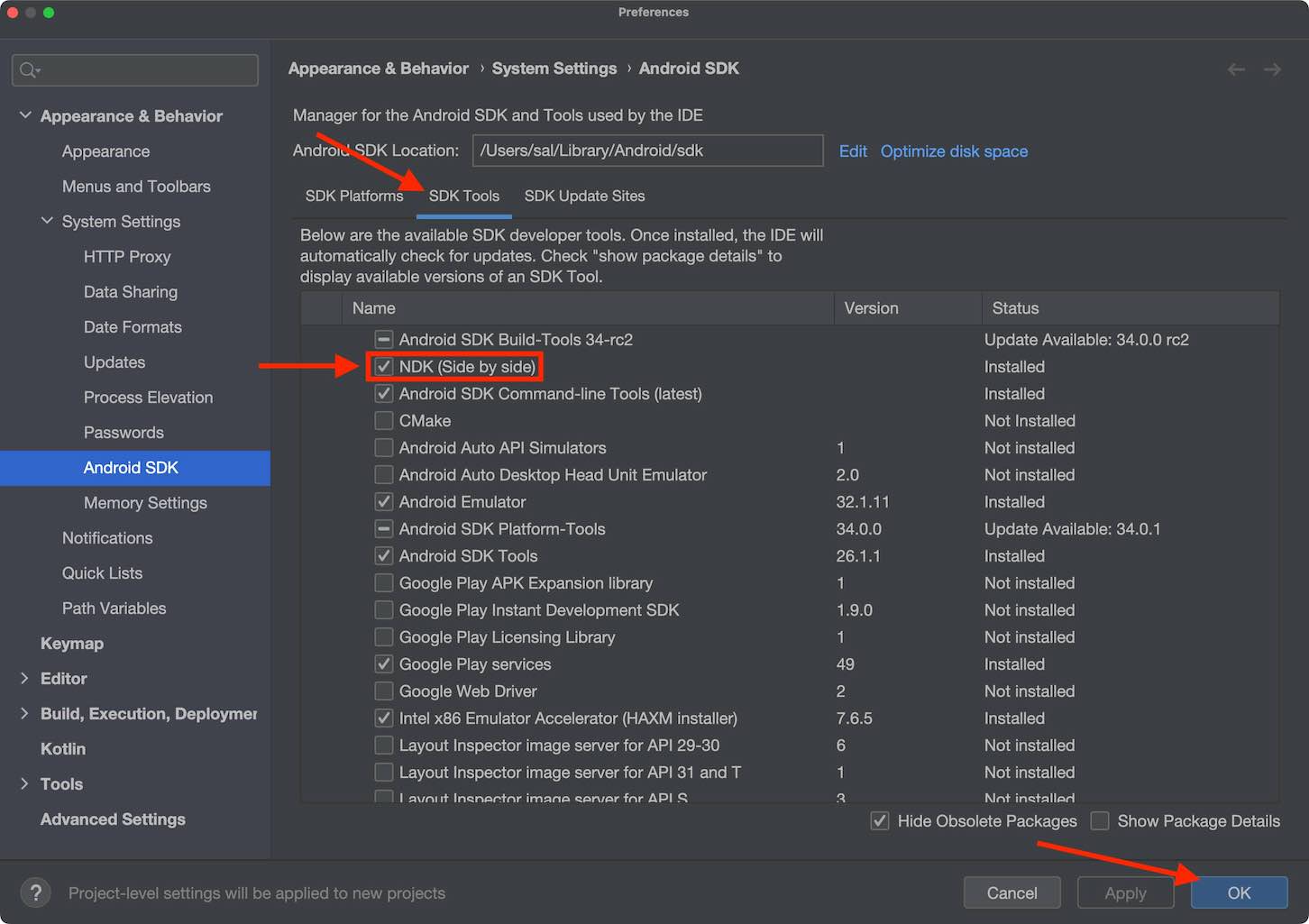Viewport: 1309px width, 924px height.
Task: Expand the Editor section
Action: (x=23, y=678)
